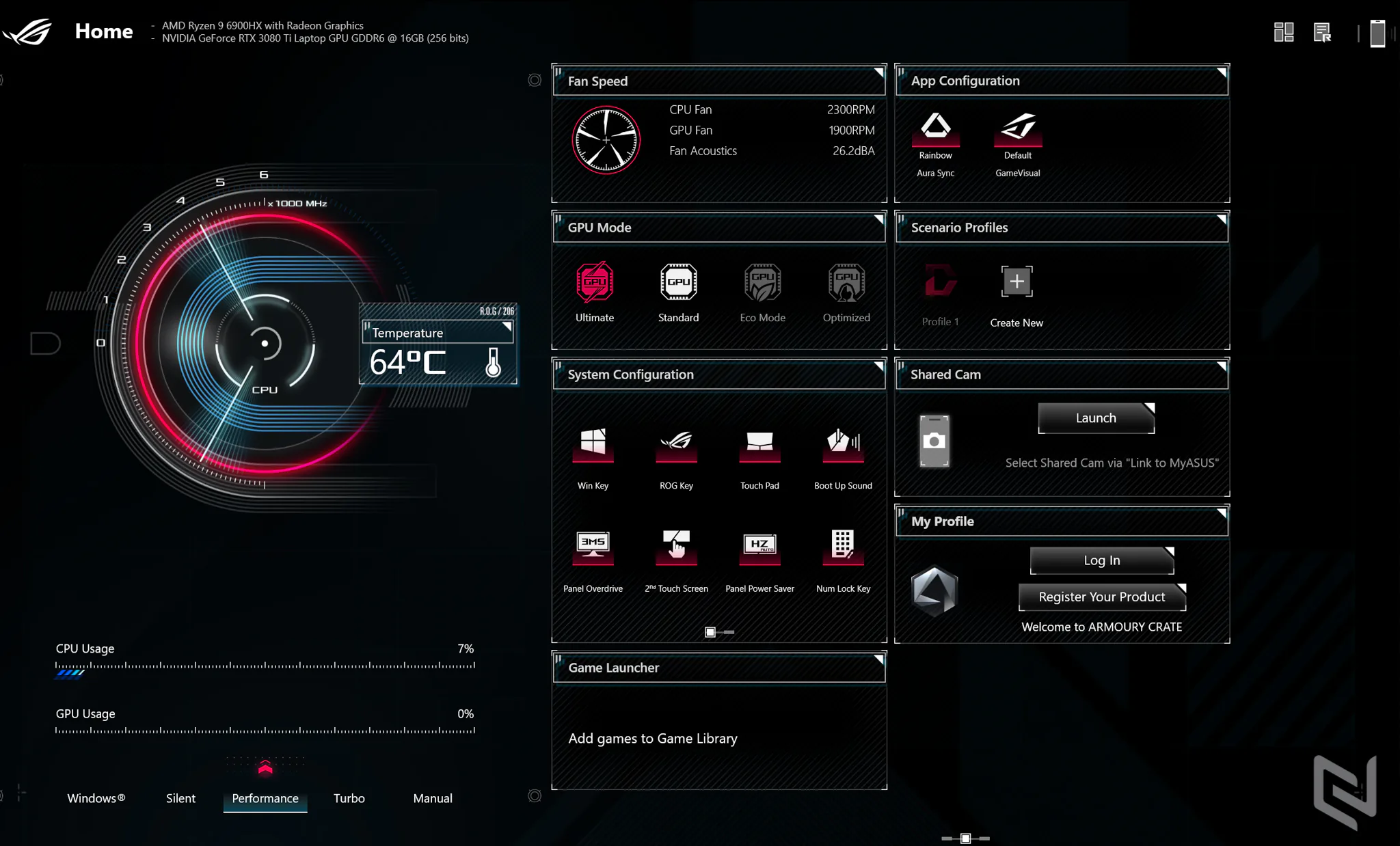
Task: Click the device phone icon in header
Action: [1377, 33]
